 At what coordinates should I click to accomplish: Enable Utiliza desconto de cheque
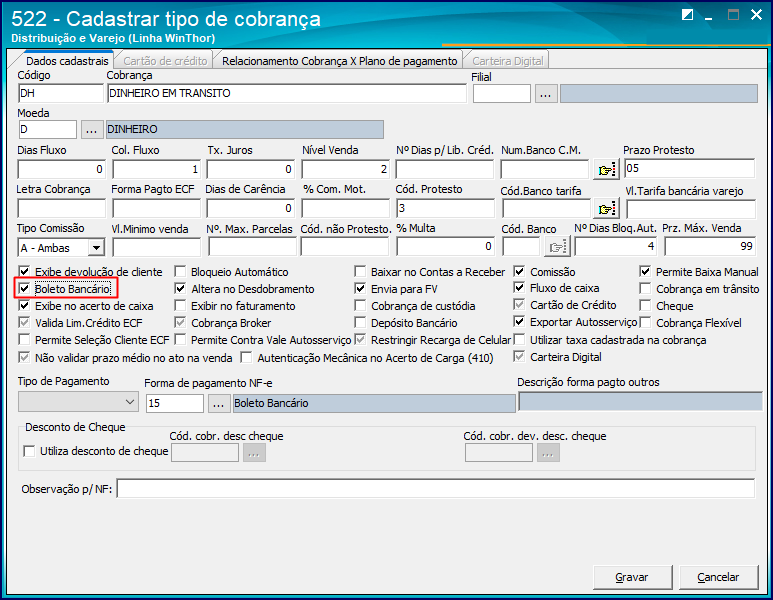coord(30,451)
